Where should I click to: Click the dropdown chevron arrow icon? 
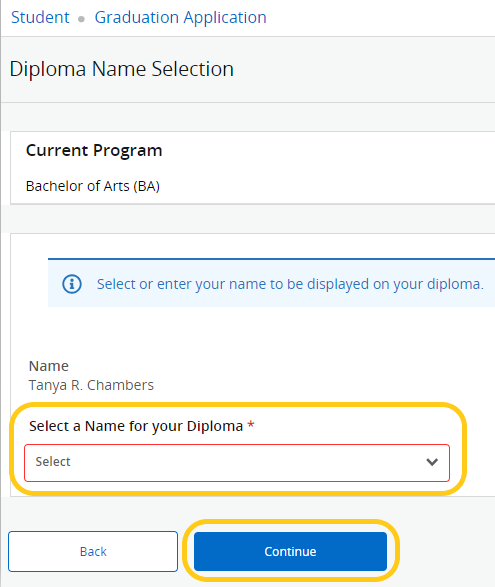(432, 462)
